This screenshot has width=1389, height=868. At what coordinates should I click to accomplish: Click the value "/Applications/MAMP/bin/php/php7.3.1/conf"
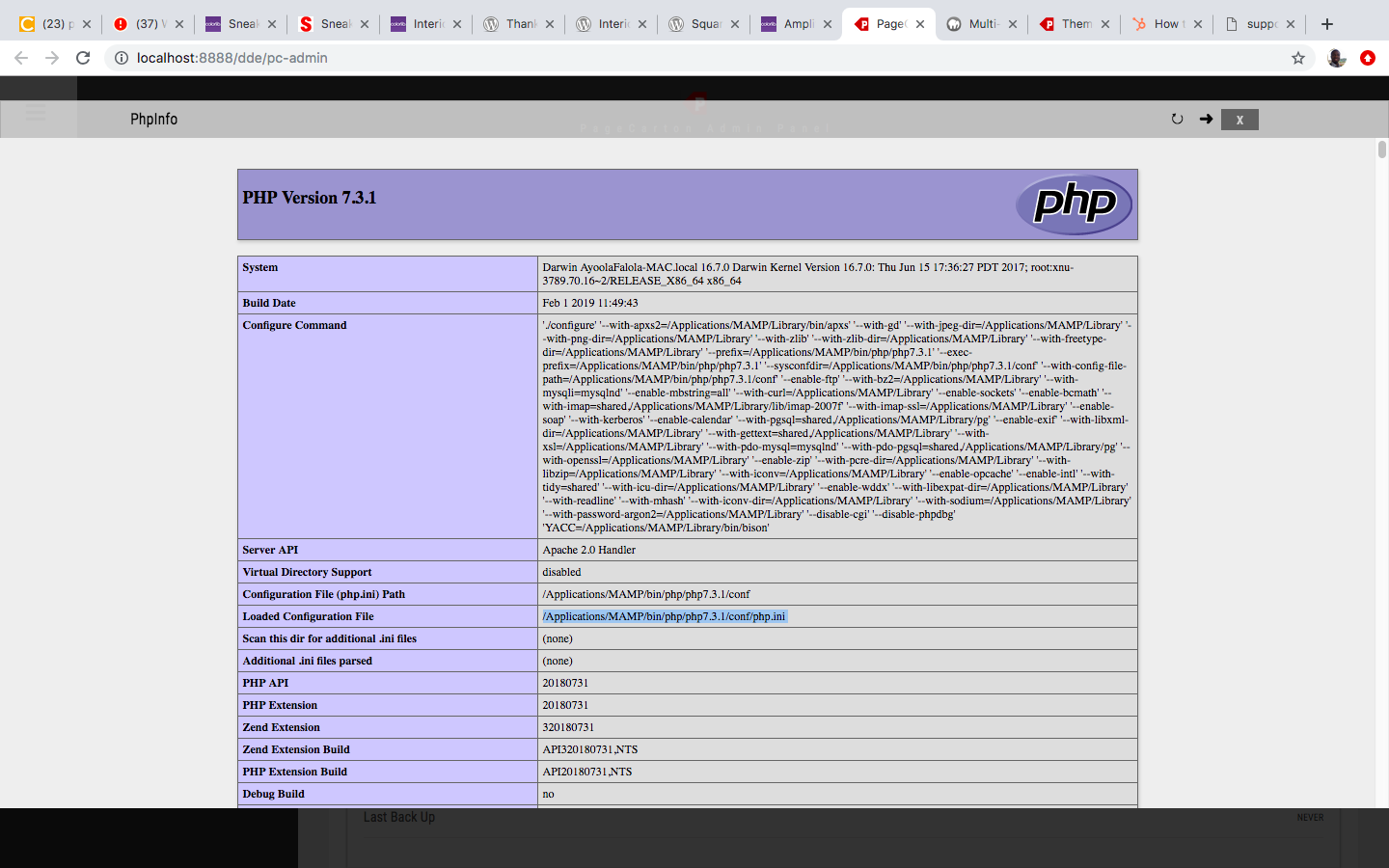coord(646,594)
